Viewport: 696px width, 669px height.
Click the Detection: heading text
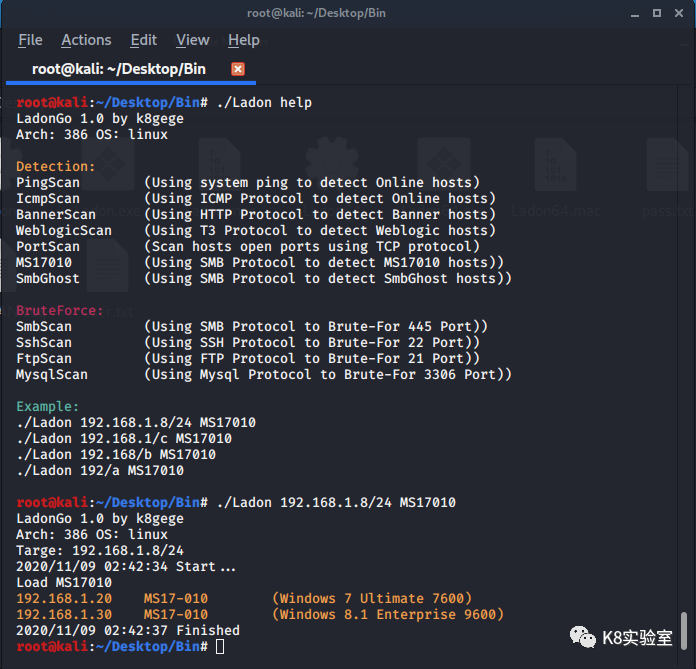(55, 166)
